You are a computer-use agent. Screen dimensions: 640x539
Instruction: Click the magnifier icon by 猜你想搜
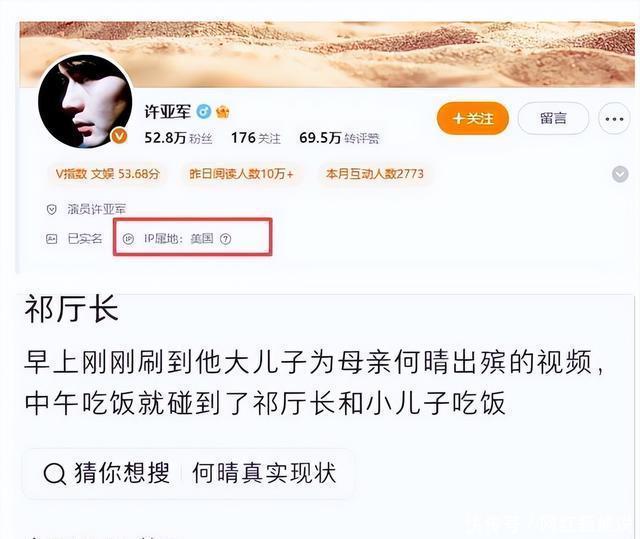coord(55,473)
